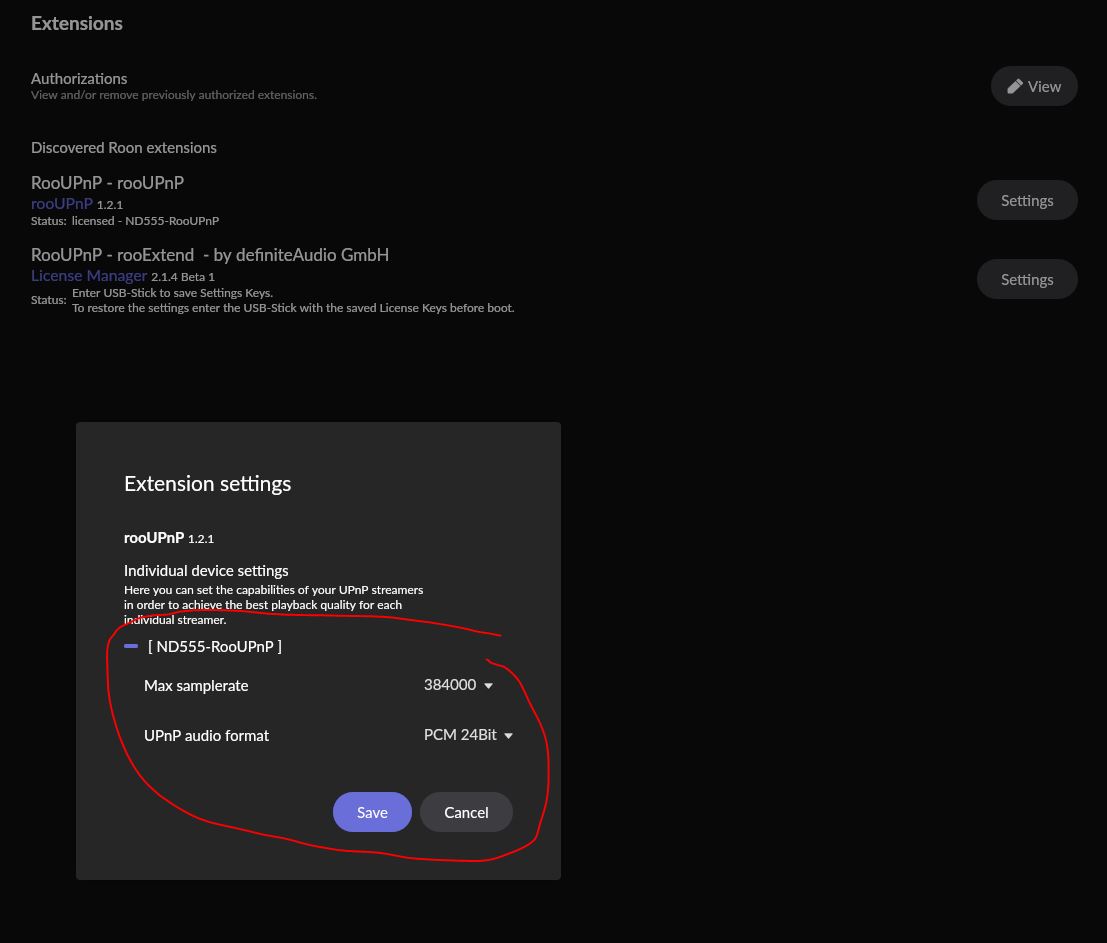View authorized extensions
Image resolution: width=1107 pixels, height=943 pixels.
(x=1034, y=86)
